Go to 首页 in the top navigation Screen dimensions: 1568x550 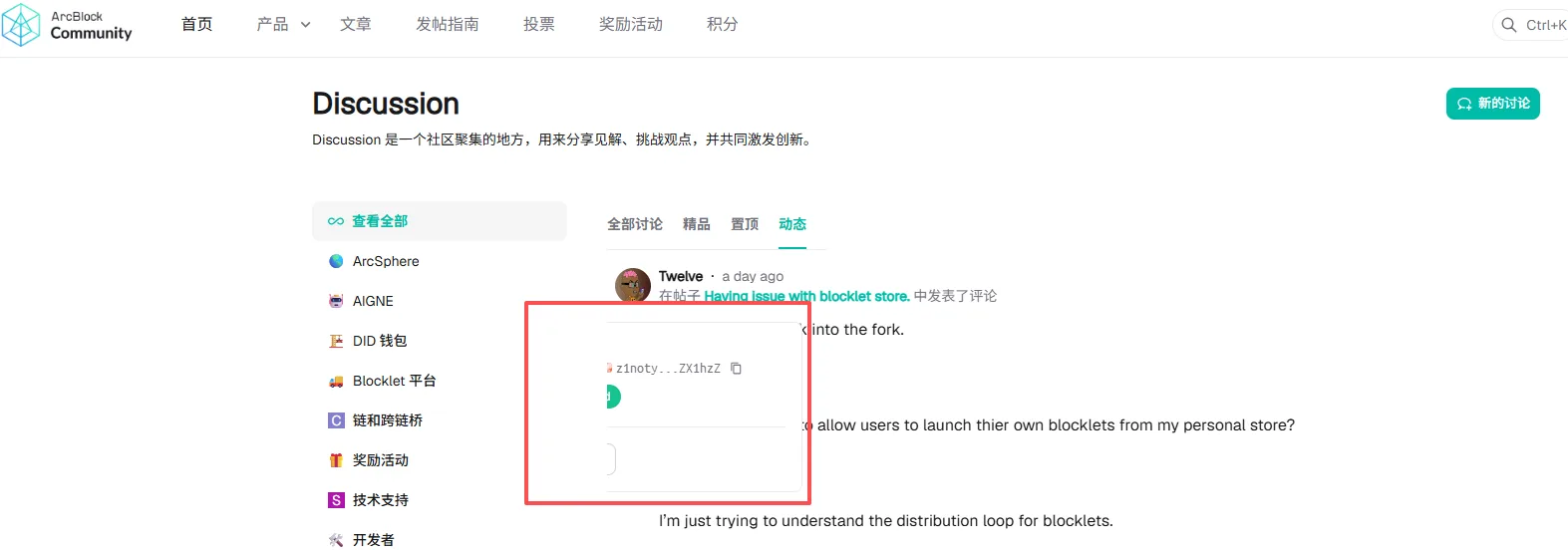pyautogui.click(x=196, y=24)
